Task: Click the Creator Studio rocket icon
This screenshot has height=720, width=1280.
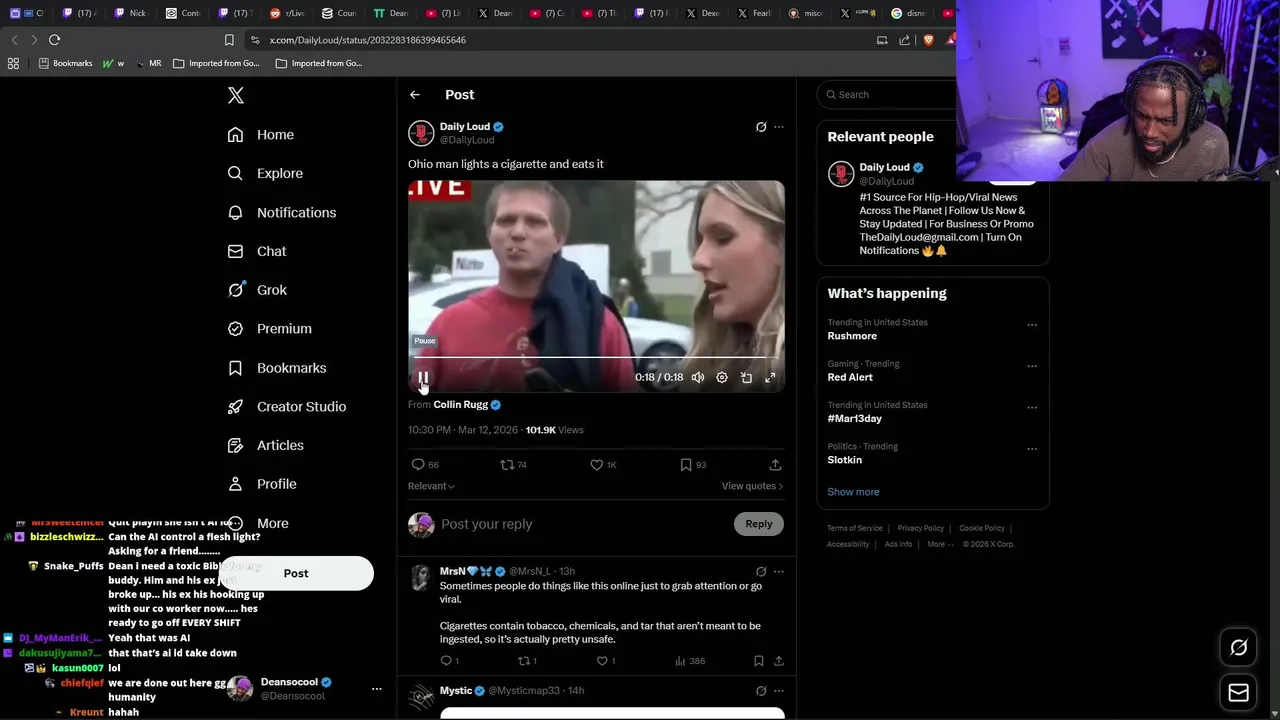Action: tap(235, 406)
